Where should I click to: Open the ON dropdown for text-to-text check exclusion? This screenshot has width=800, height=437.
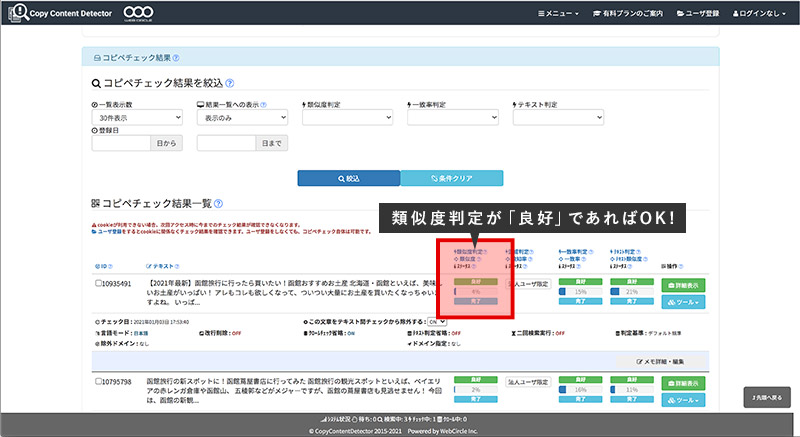433,322
